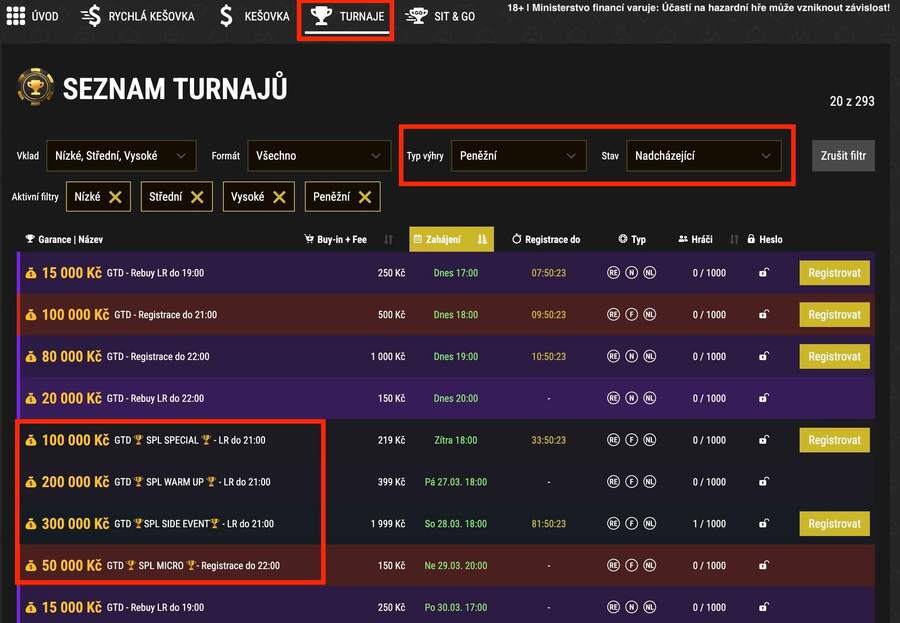Remove the Střední active filter
Viewport: 900px width, 623px height.
click(x=197, y=197)
